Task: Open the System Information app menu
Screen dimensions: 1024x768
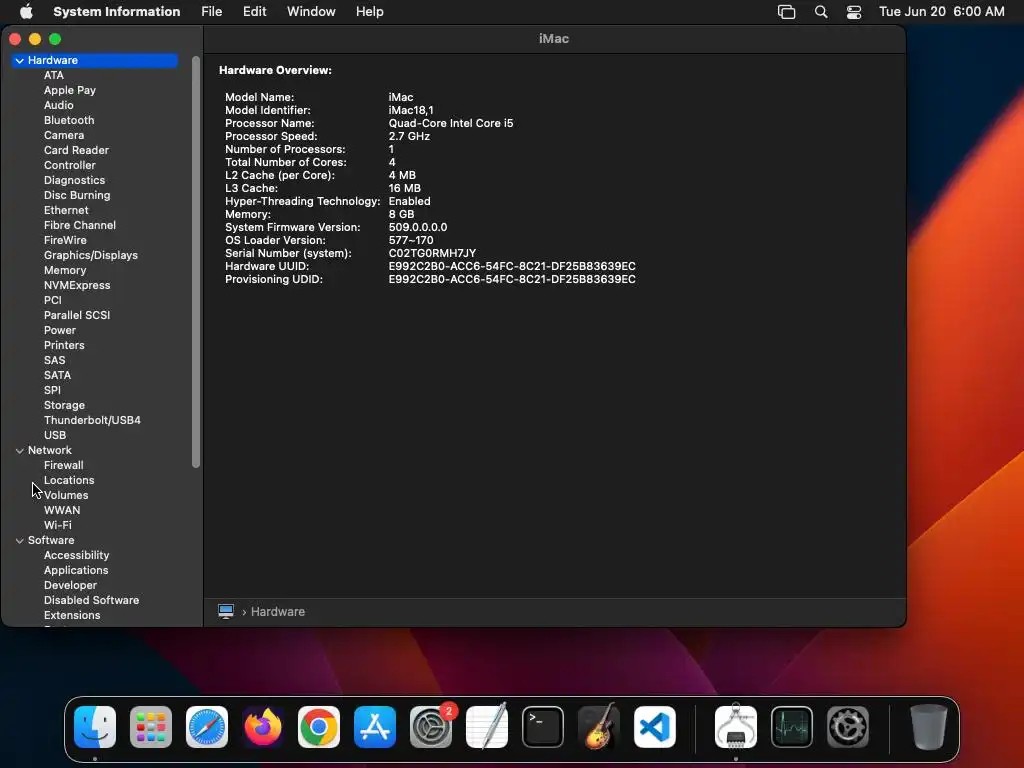Action: (116, 12)
